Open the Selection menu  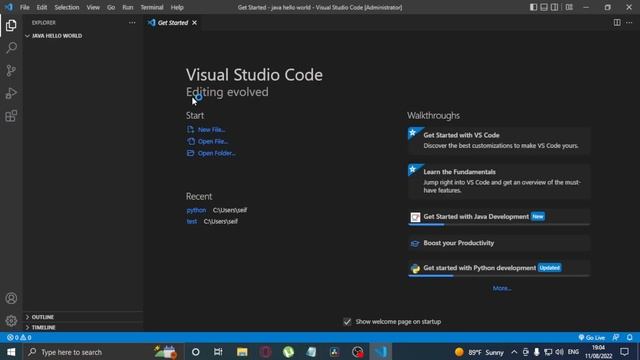[67, 7]
